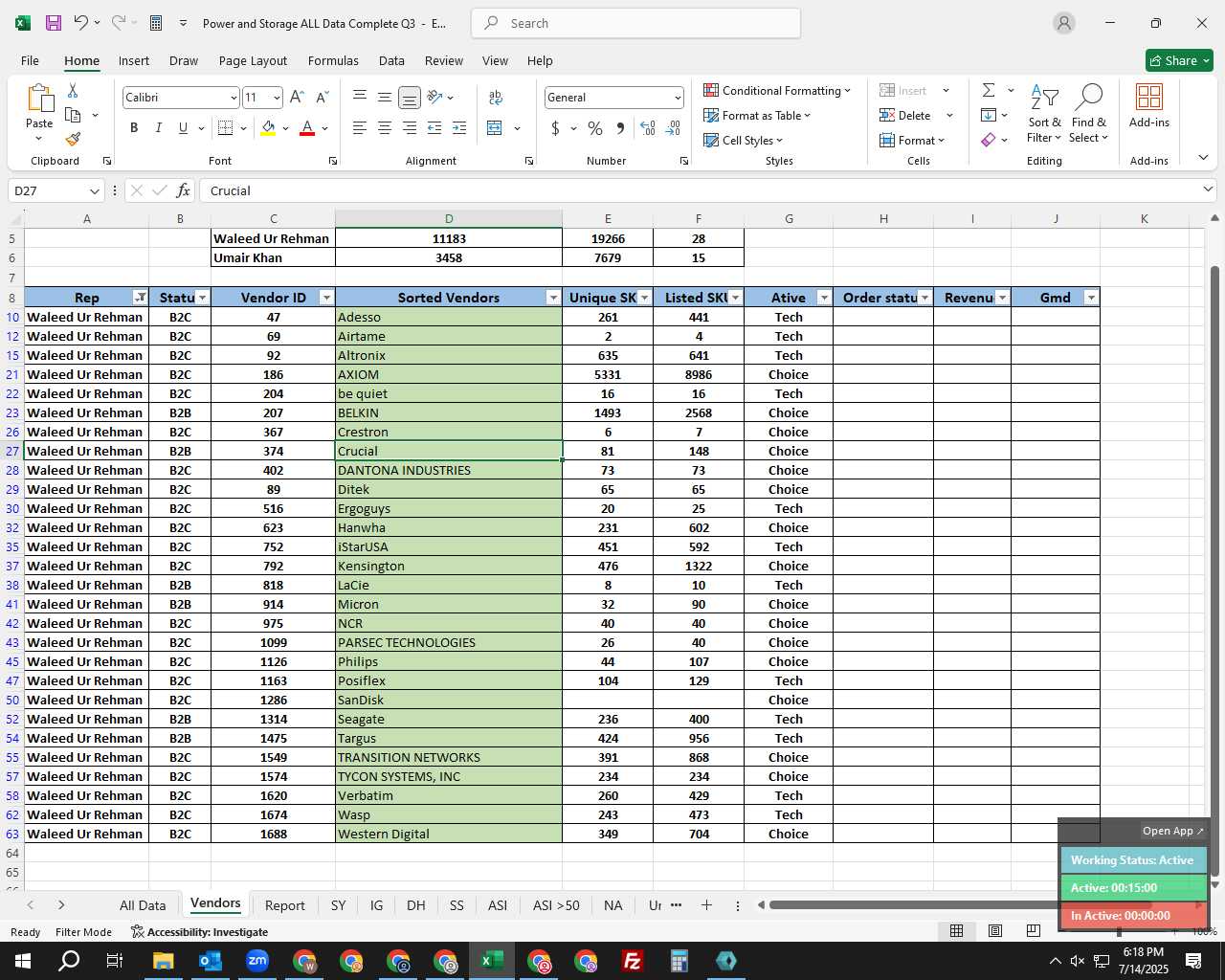Click the Cell Styles button
Viewport: 1225px width, 980px height.
coord(744,140)
